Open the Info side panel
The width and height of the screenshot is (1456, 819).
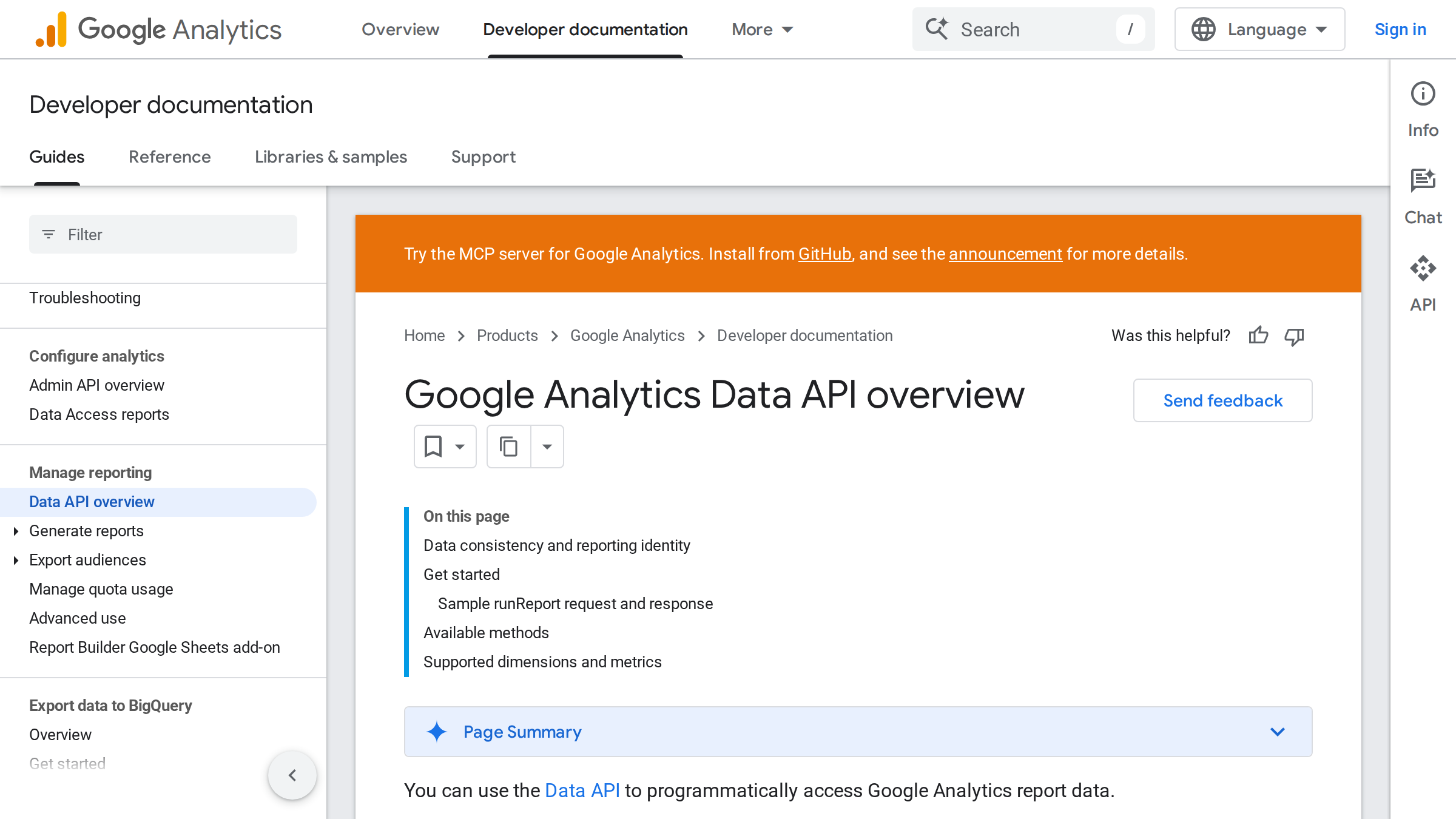point(1423,110)
